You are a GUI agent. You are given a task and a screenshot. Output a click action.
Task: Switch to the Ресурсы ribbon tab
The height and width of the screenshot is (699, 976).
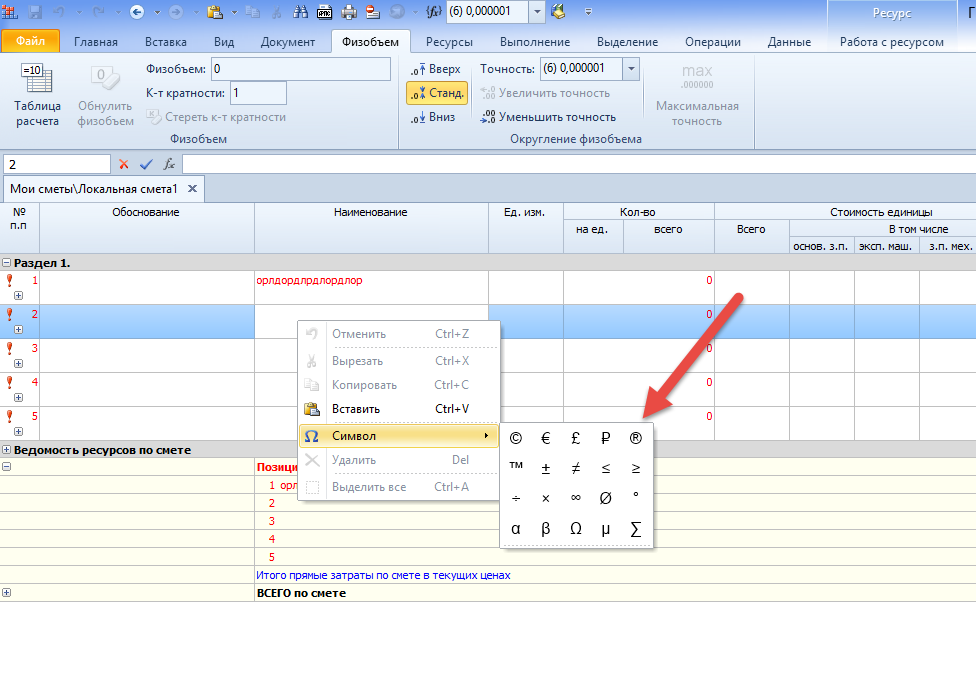(x=449, y=42)
